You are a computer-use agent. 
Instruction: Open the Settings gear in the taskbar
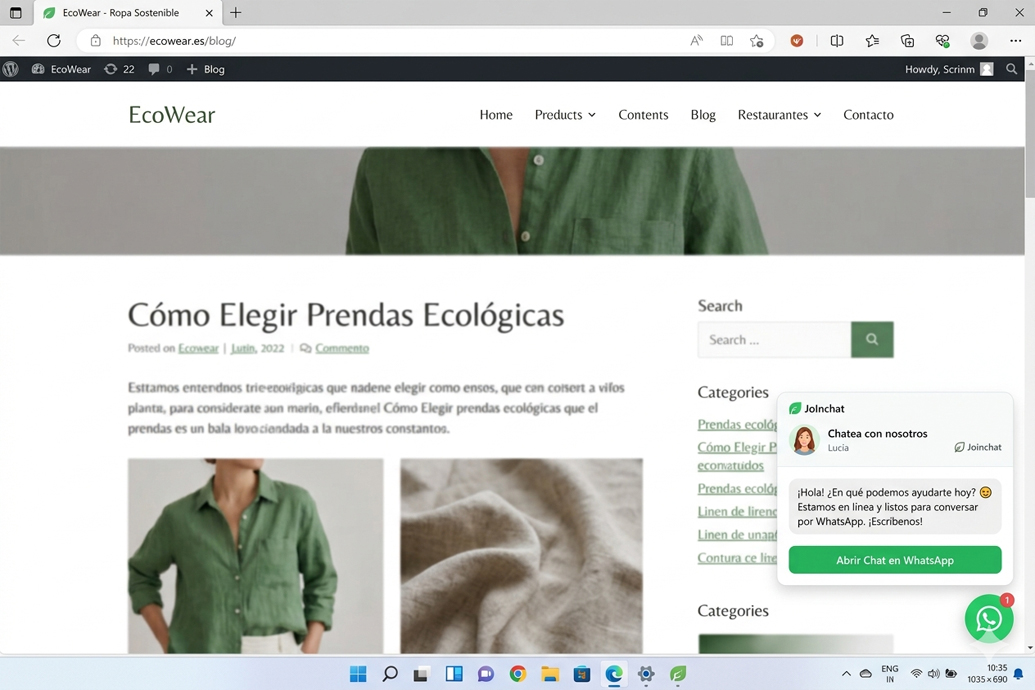point(646,674)
